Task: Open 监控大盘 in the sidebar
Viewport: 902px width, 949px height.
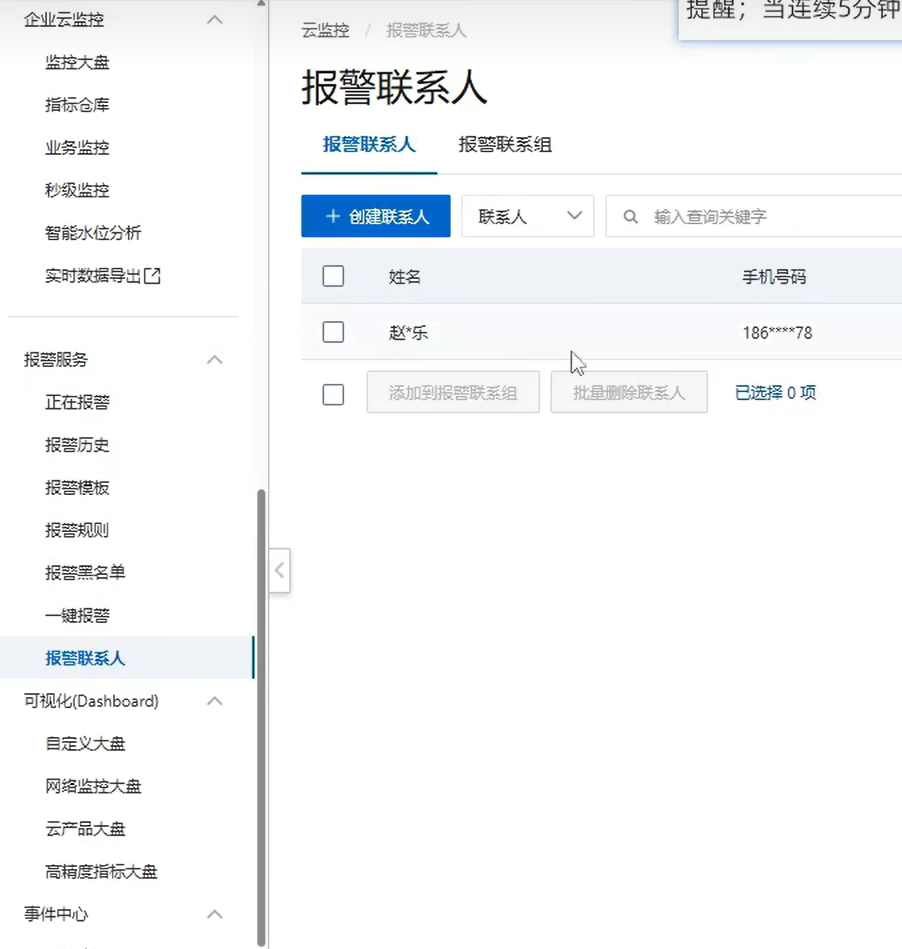Action: (x=77, y=62)
